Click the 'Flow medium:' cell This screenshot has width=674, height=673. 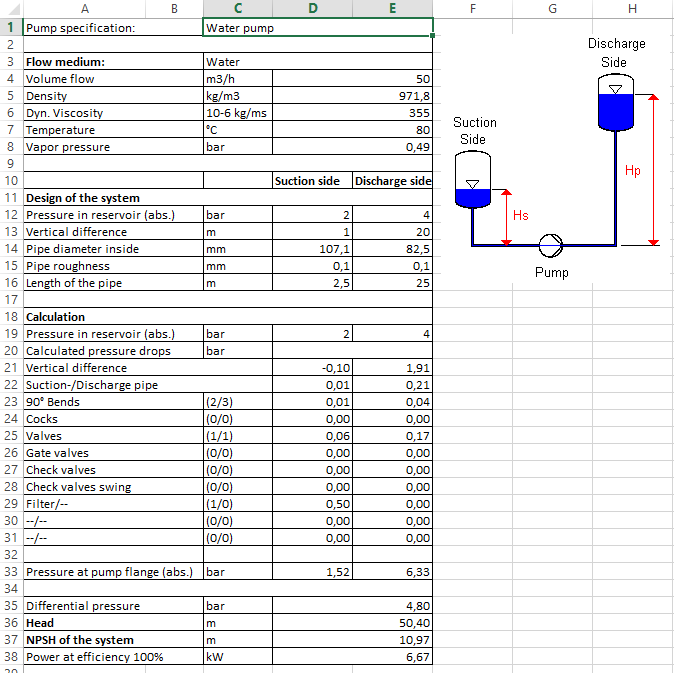click(113, 61)
